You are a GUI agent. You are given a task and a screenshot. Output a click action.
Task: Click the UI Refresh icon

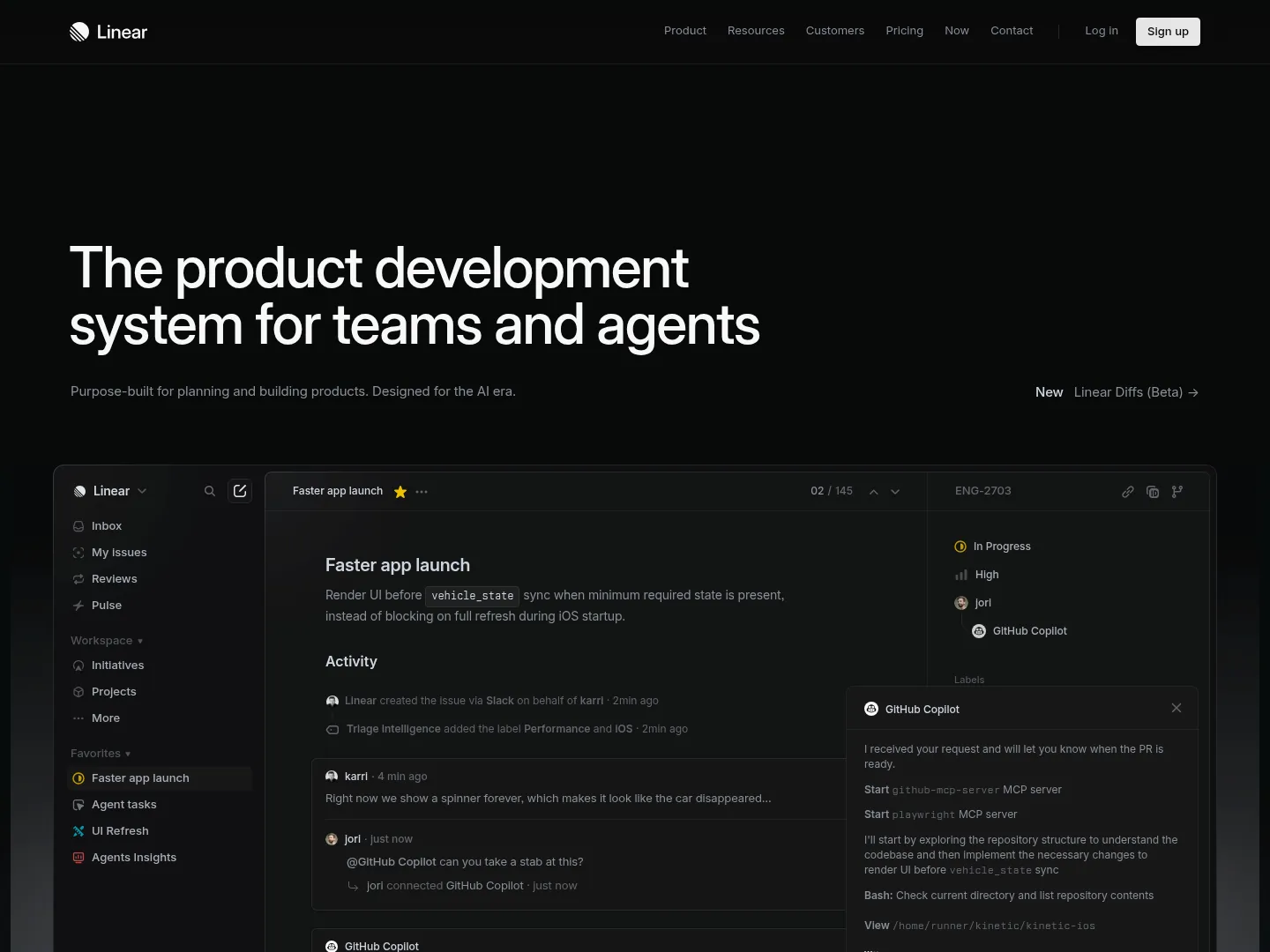click(x=78, y=831)
